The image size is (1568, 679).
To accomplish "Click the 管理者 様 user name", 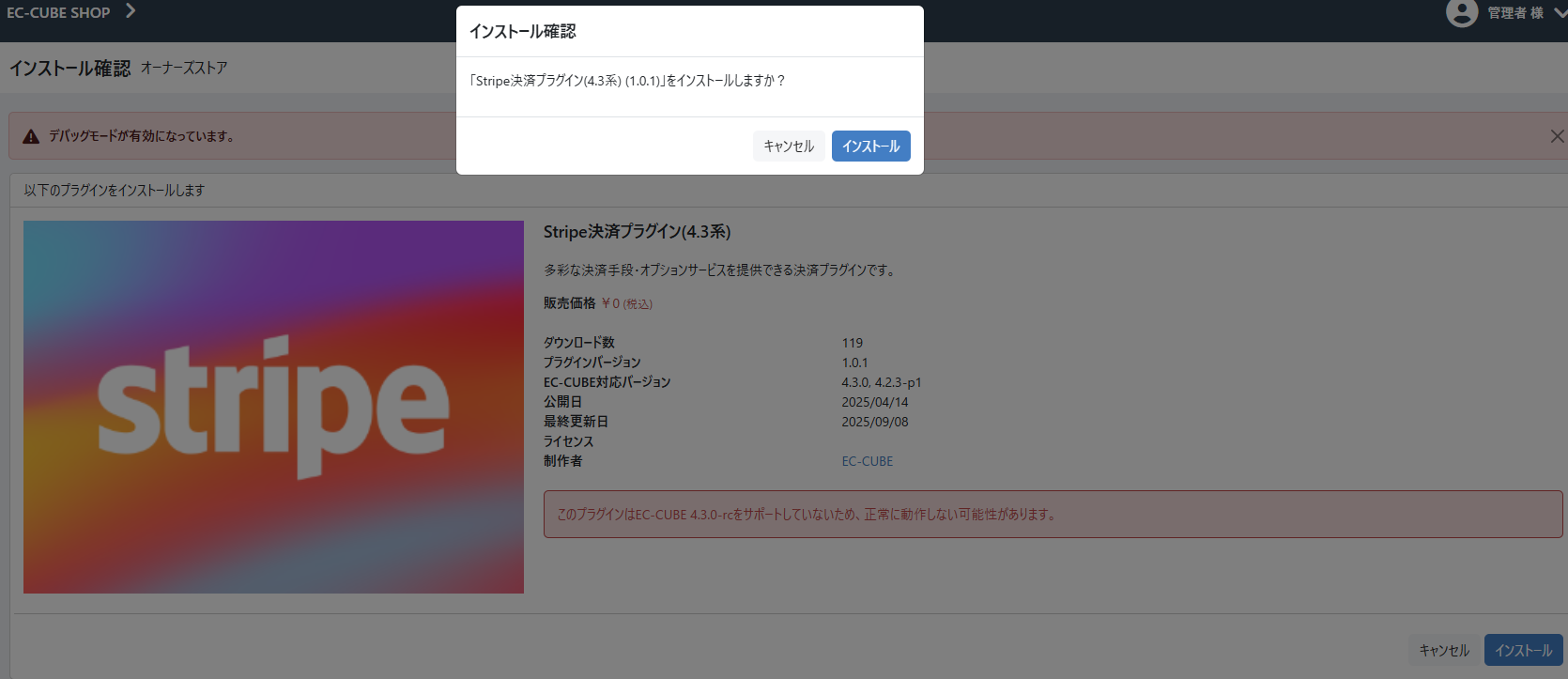I will pyautogui.click(x=1514, y=12).
